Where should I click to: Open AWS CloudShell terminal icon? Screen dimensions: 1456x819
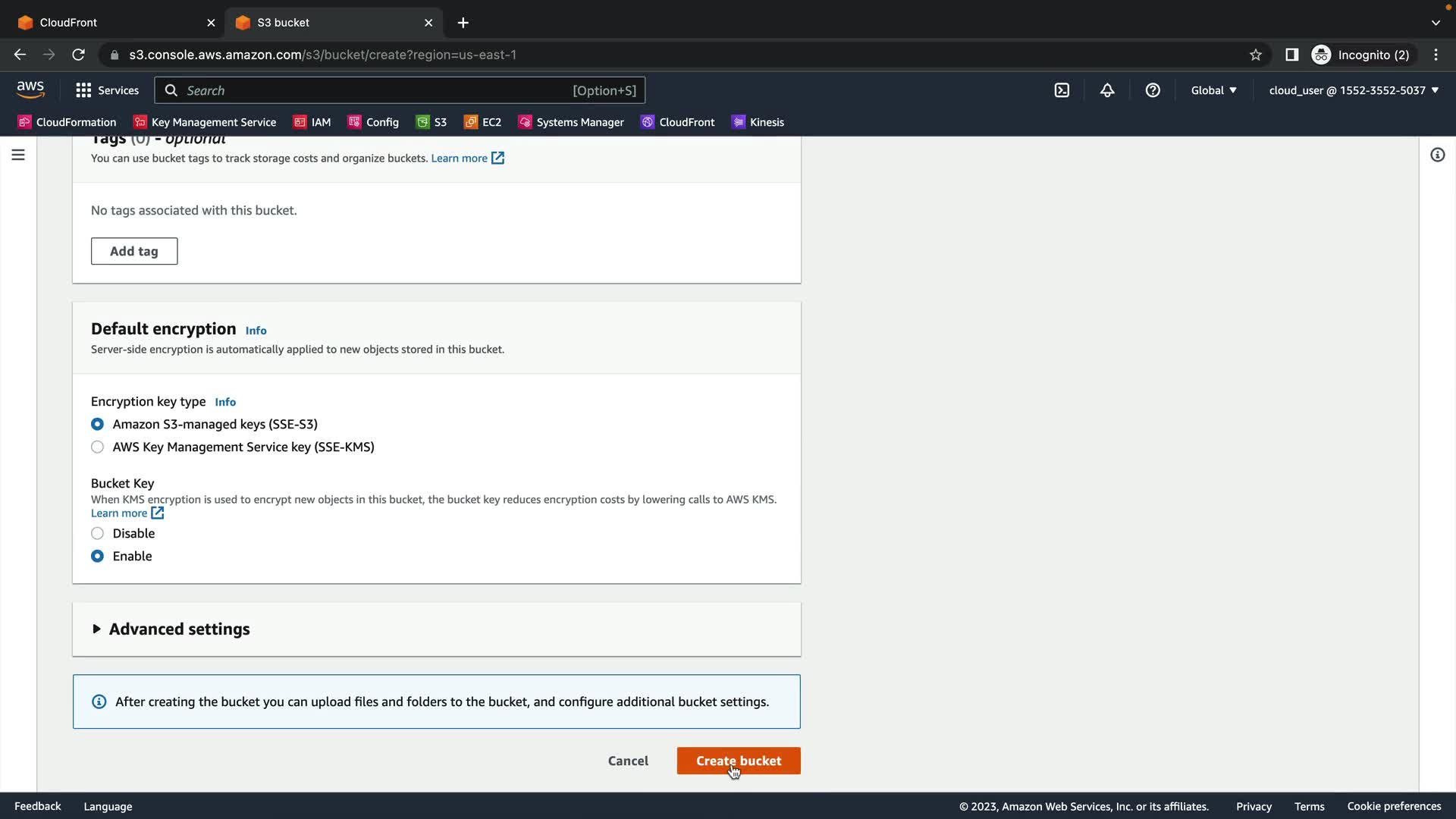[x=1062, y=90]
